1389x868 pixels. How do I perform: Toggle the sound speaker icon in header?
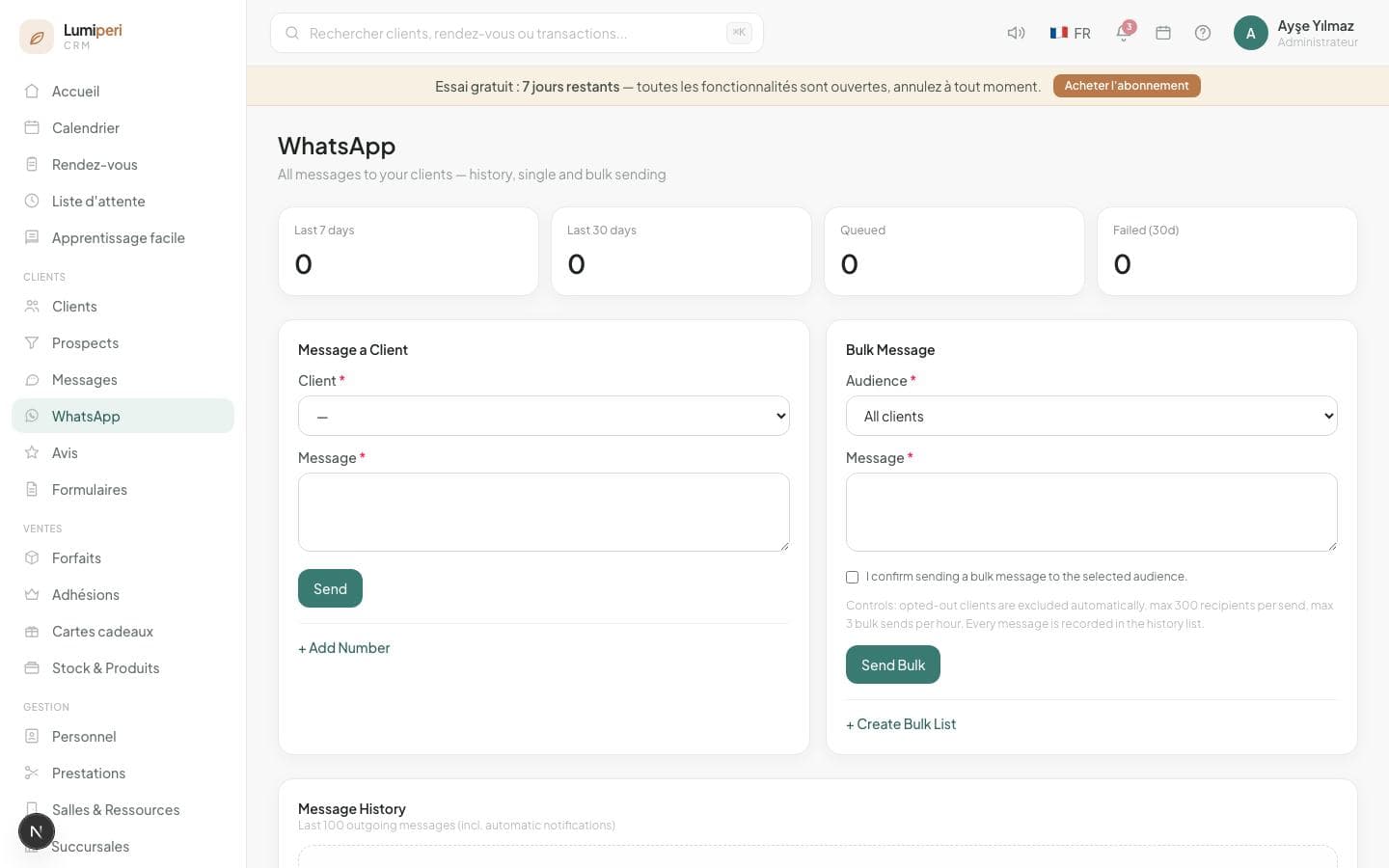click(x=1016, y=33)
